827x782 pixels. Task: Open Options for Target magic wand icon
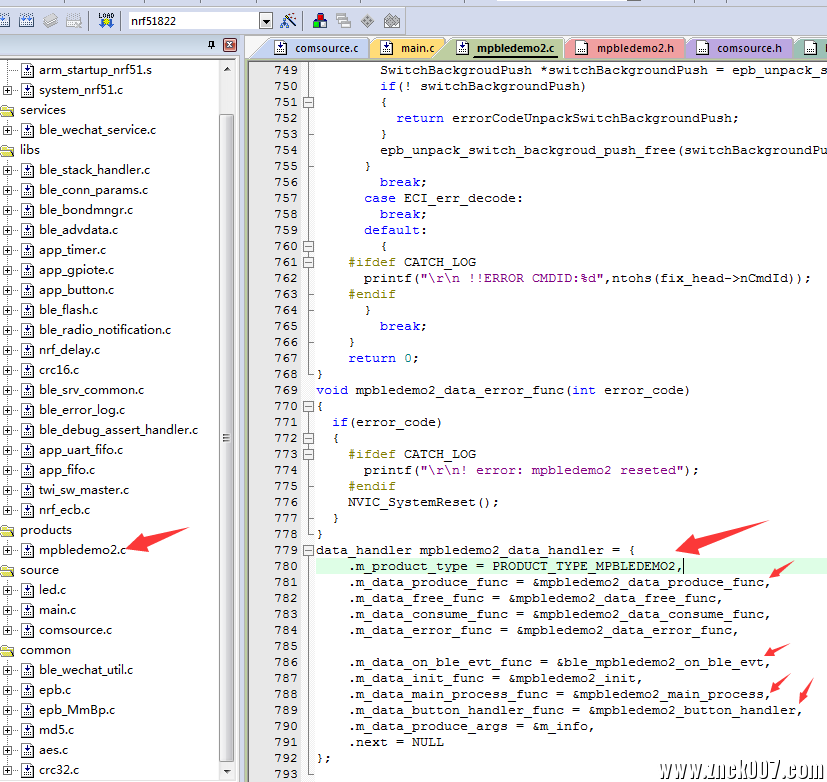point(288,21)
